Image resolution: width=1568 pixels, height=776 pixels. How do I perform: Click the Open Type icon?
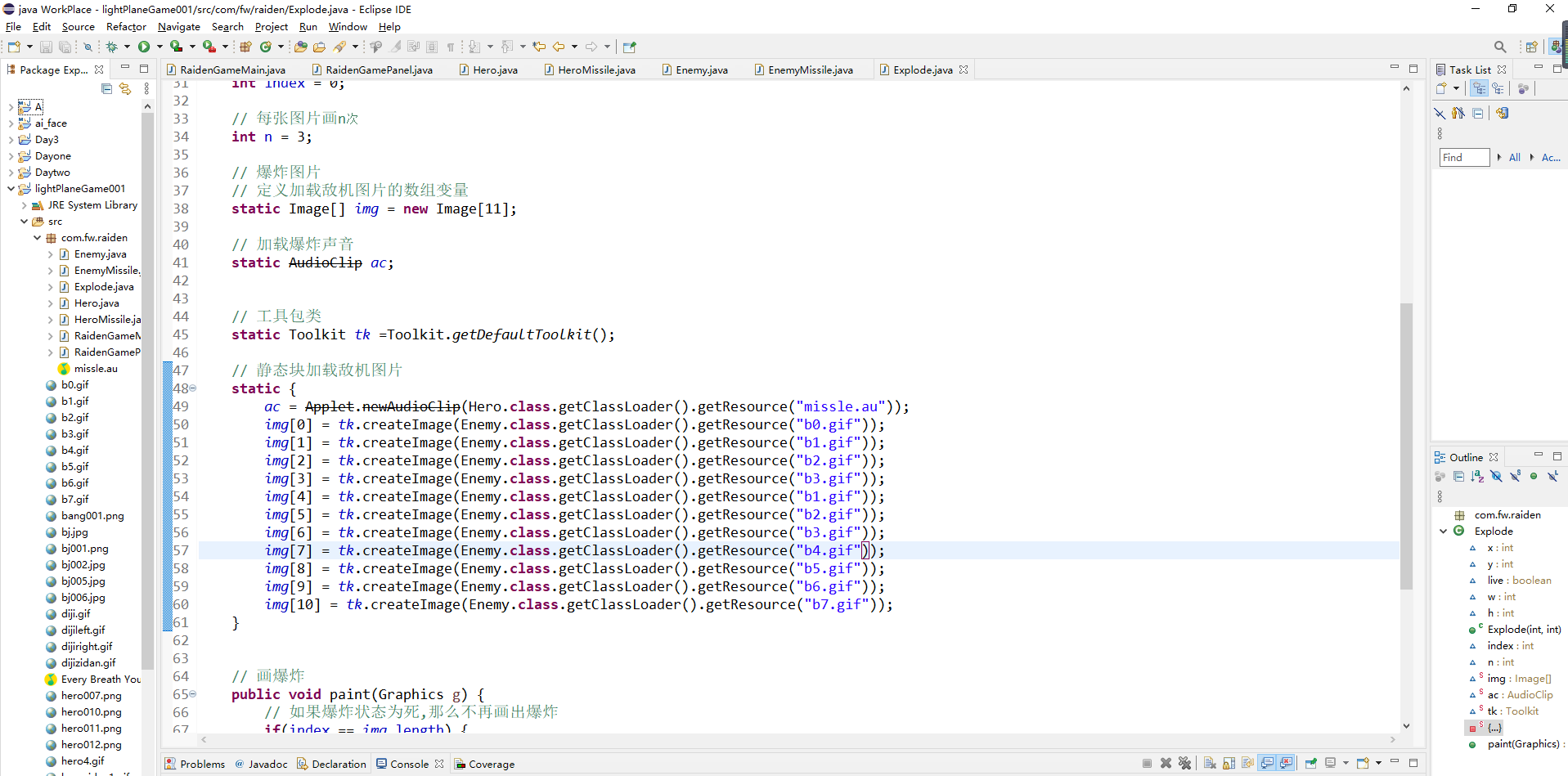coord(301,47)
